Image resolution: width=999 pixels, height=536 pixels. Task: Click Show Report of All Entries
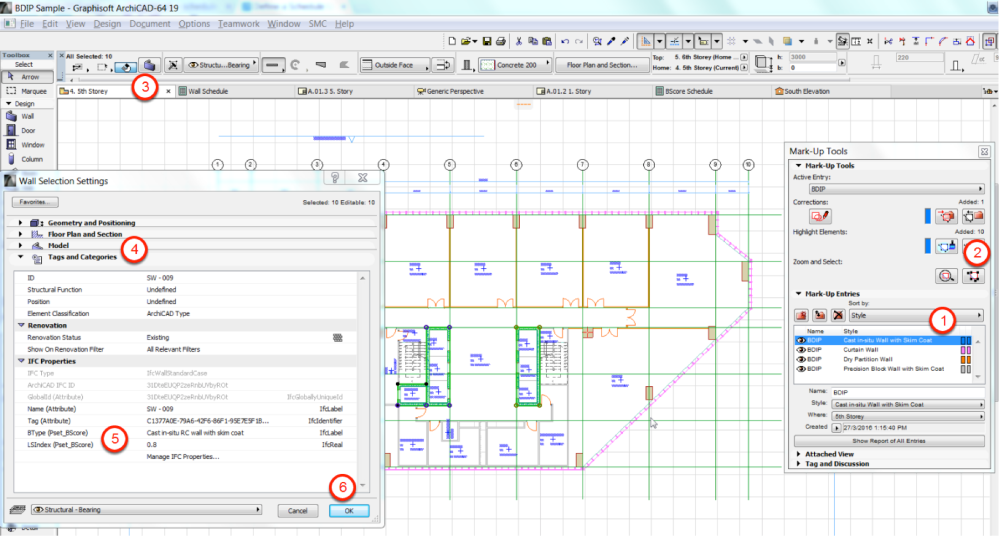(887, 441)
